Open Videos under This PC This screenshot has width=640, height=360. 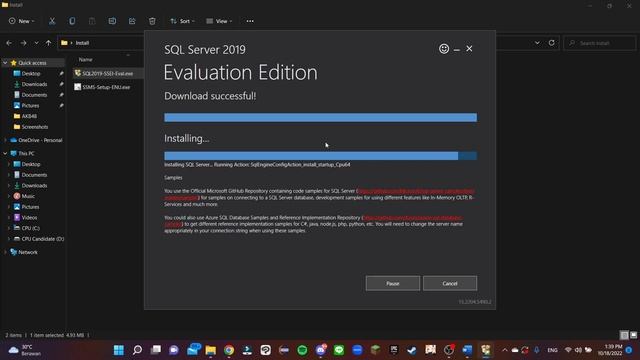[x=29, y=218]
